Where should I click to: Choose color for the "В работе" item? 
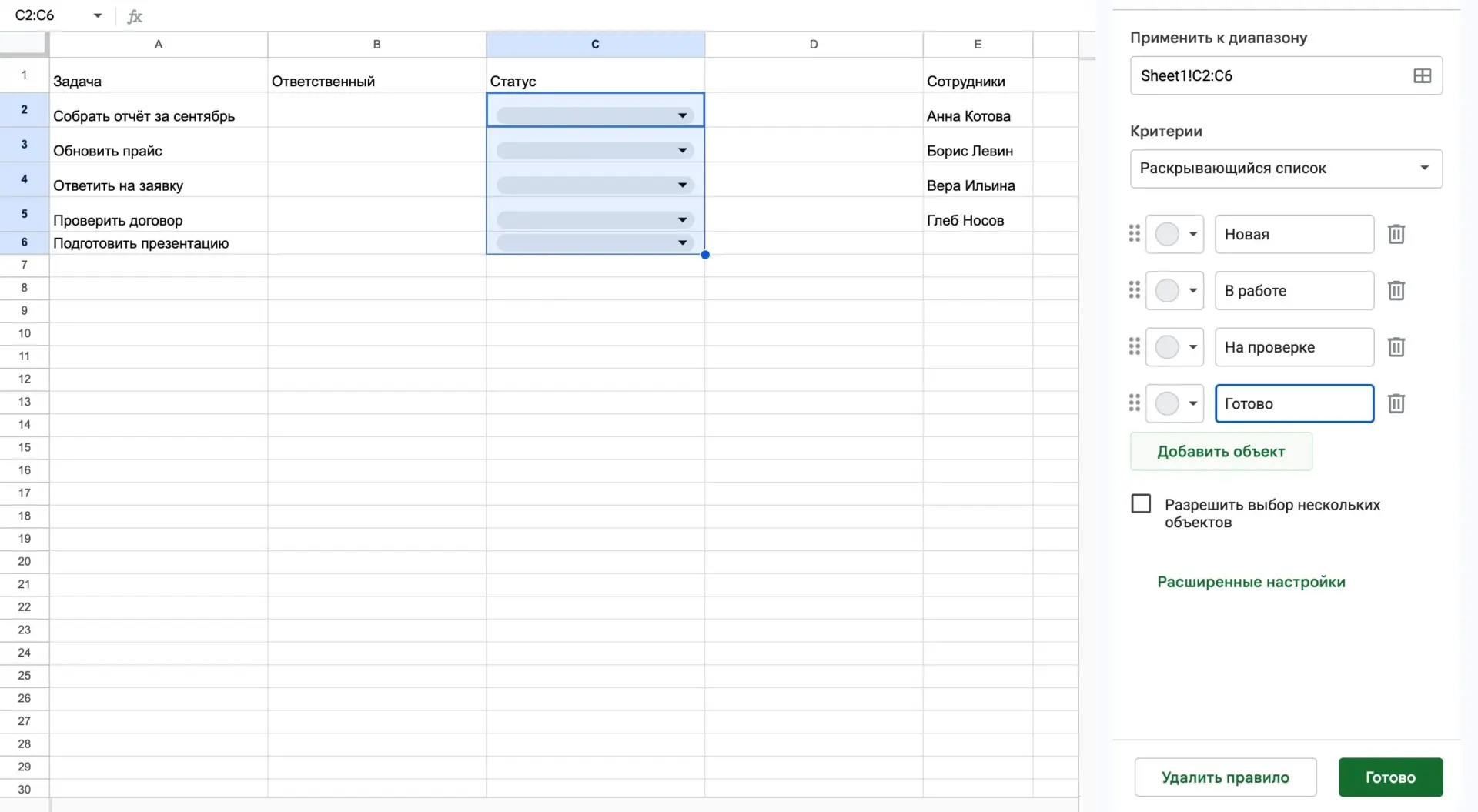(x=1175, y=290)
